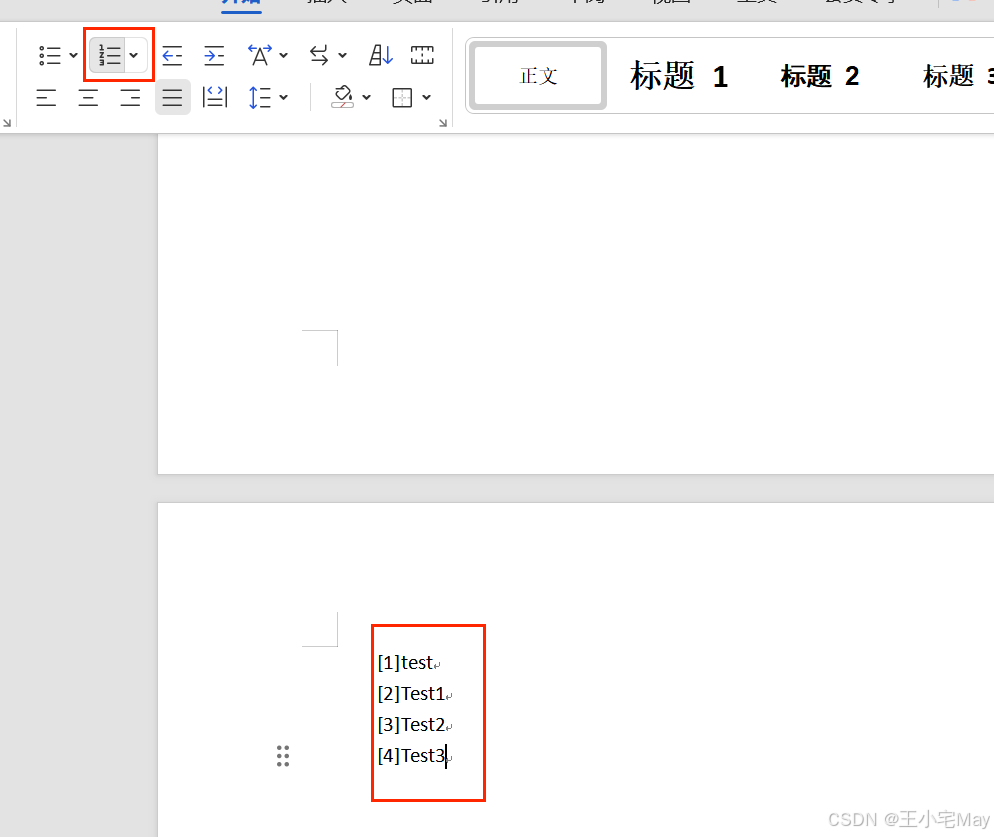
Task: Click the text direction swap icon
Action: 320,55
